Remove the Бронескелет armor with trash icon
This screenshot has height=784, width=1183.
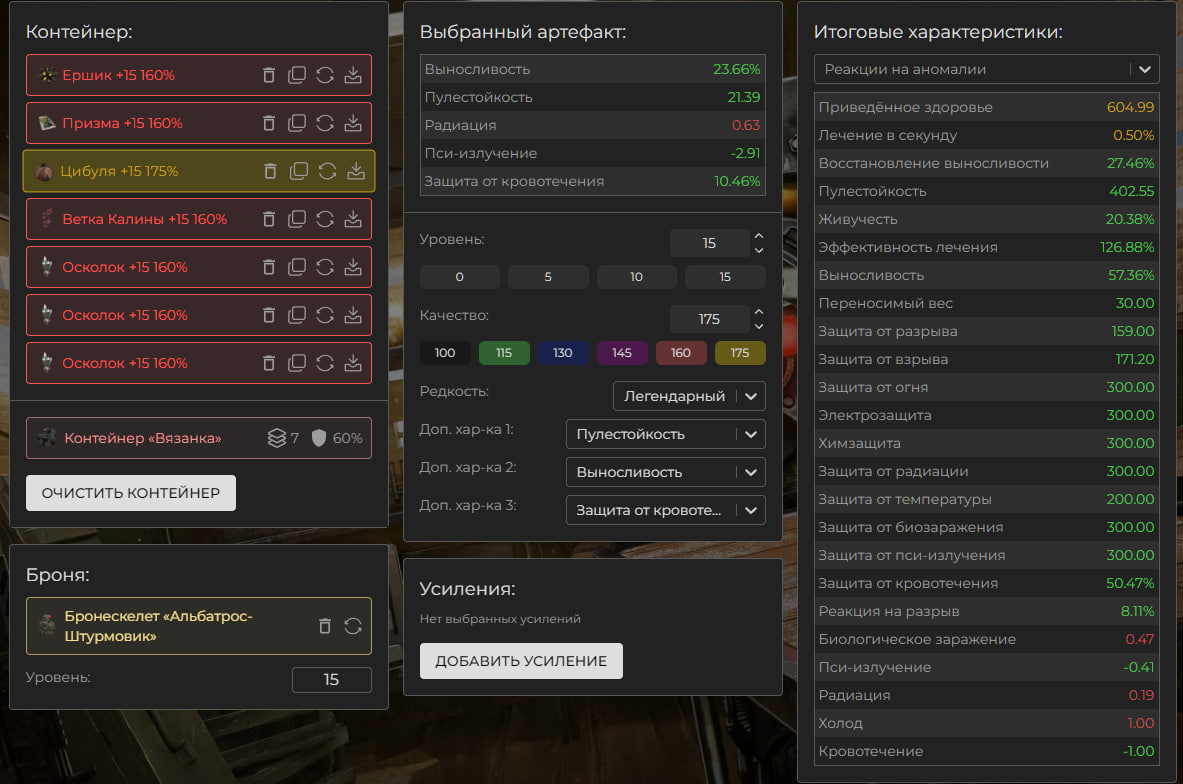click(324, 626)
